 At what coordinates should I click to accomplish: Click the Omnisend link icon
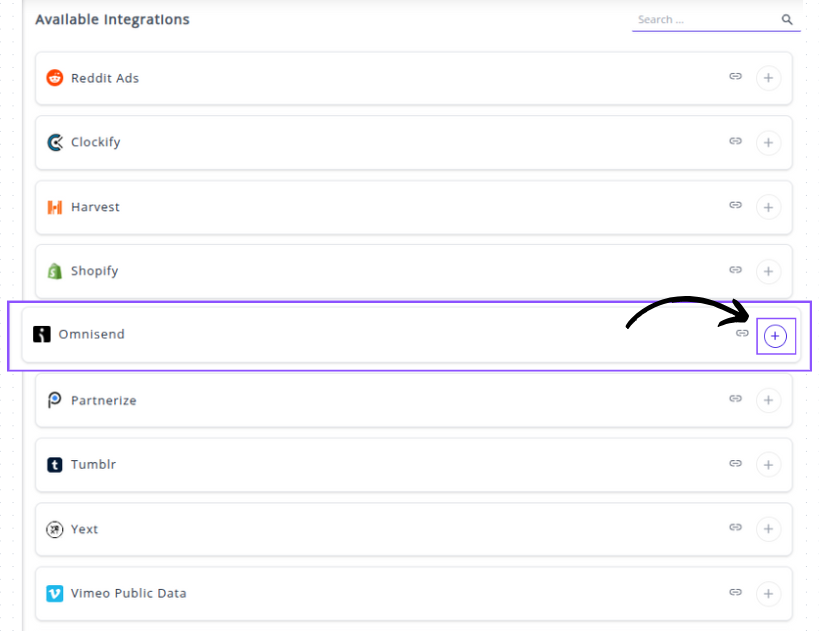(742, 334)
